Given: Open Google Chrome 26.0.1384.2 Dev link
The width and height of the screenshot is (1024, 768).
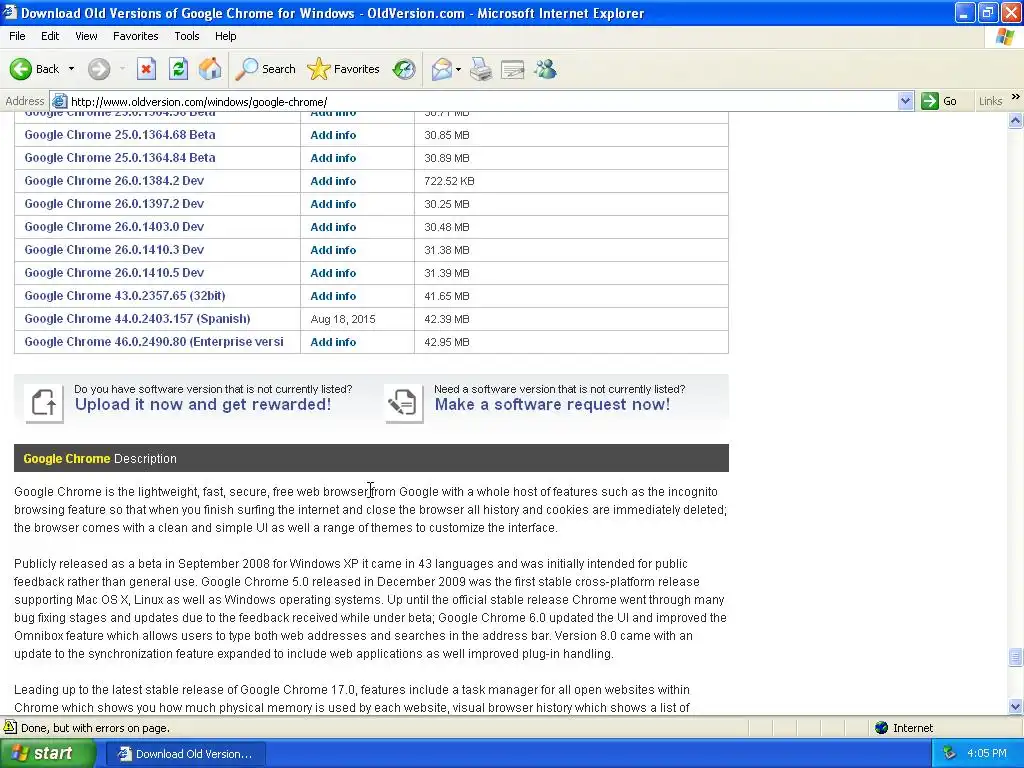Looking at the screenshot, I should tap(114, 180).
